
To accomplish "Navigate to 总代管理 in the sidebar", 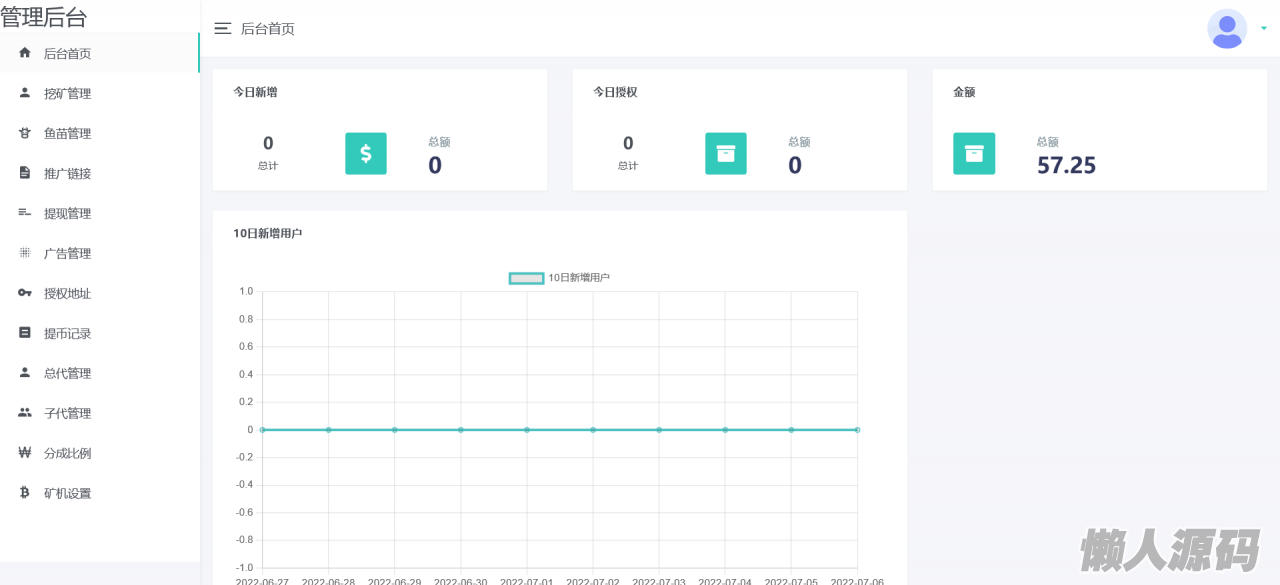I will pos(67,373).
